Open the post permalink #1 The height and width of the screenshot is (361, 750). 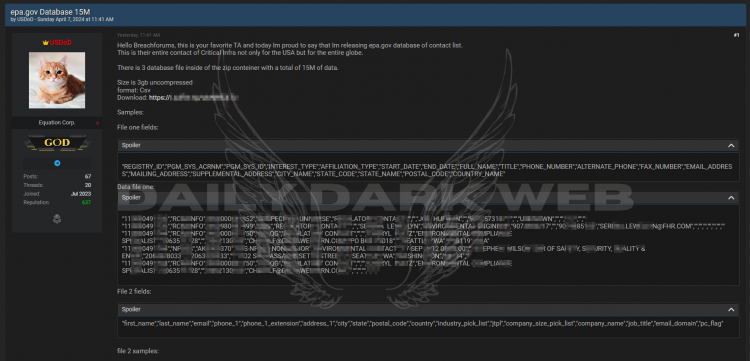click(736, 35)
